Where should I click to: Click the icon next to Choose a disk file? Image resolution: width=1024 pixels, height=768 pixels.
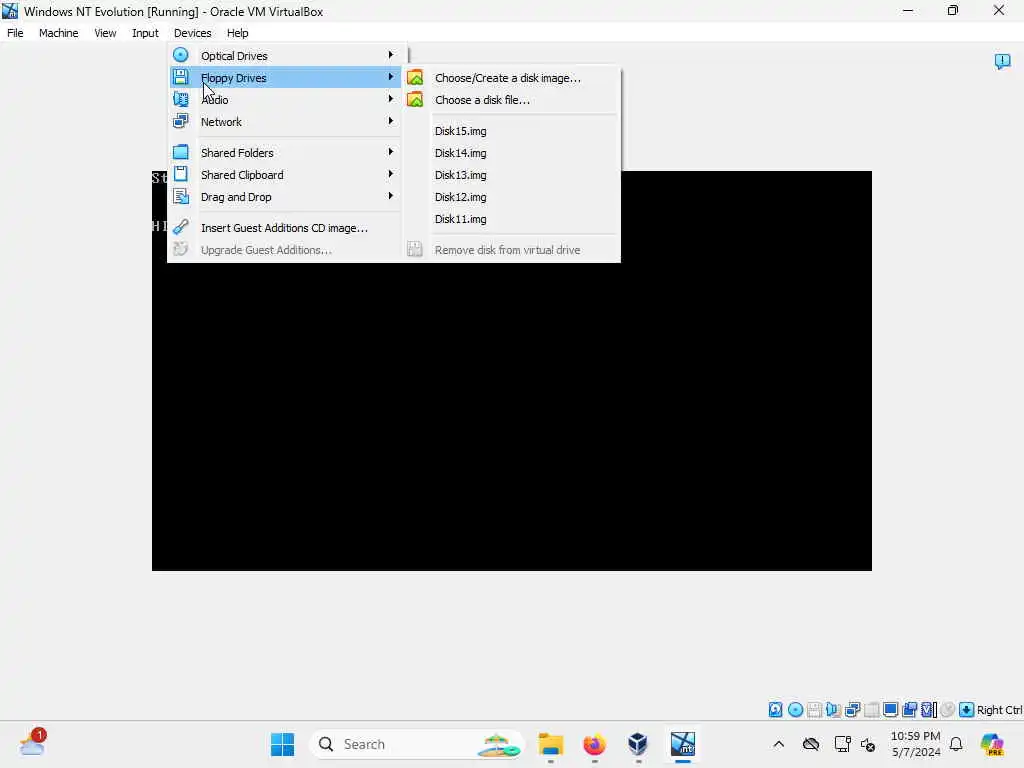tap(415, 99)
